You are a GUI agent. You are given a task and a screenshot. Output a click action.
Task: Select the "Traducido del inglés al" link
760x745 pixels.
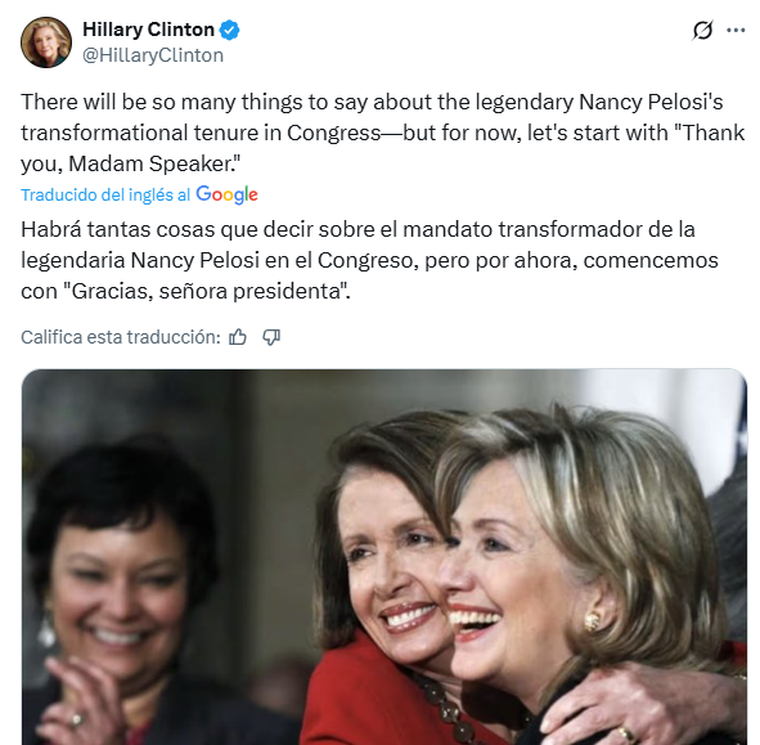(106, 195)
